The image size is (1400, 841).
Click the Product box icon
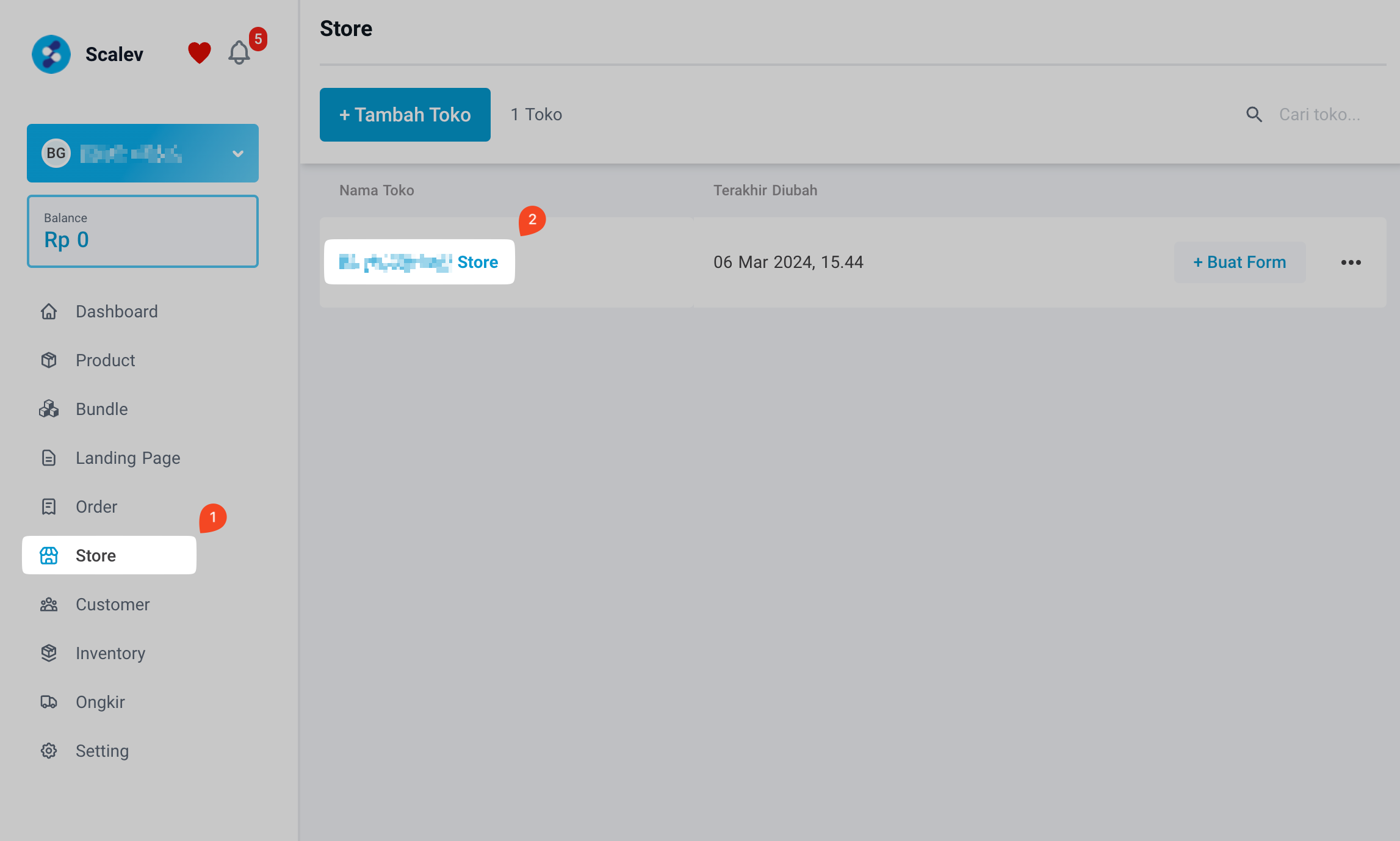pyautogui.click(x=49, y=360)
